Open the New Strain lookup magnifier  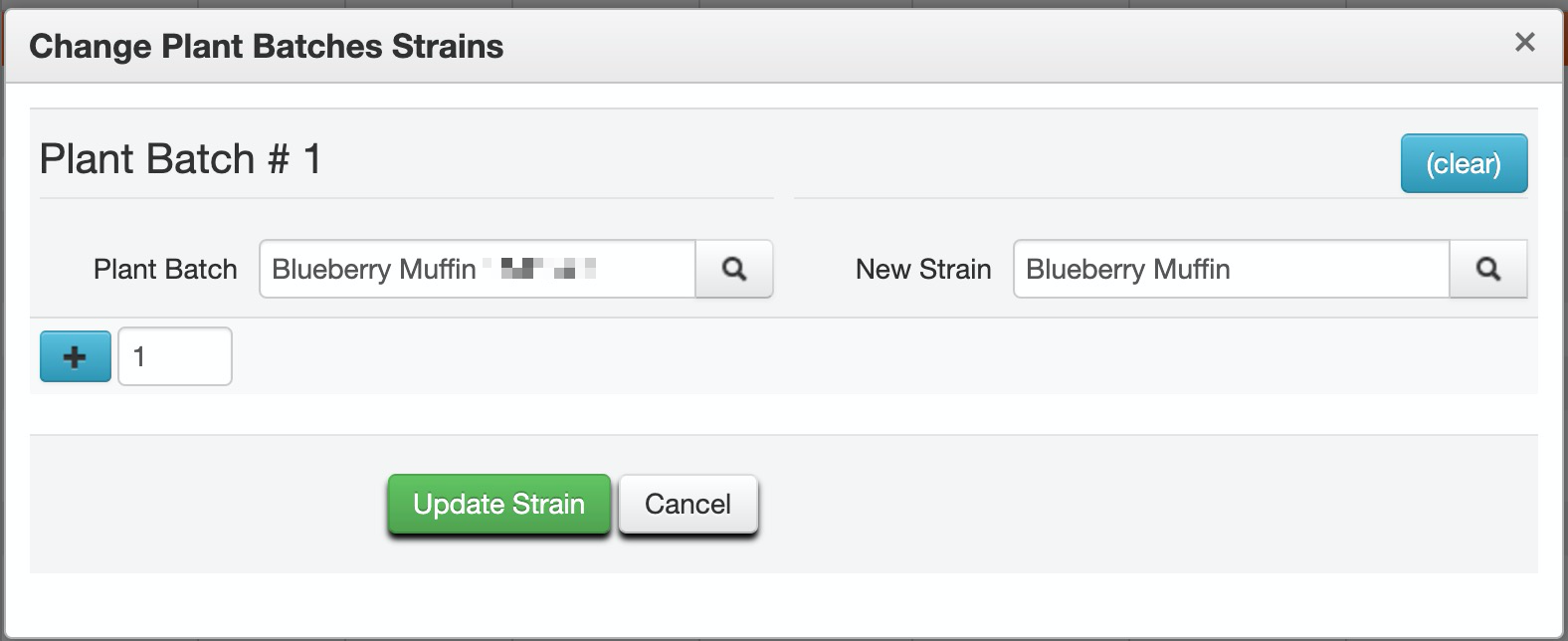point(1487,269)
